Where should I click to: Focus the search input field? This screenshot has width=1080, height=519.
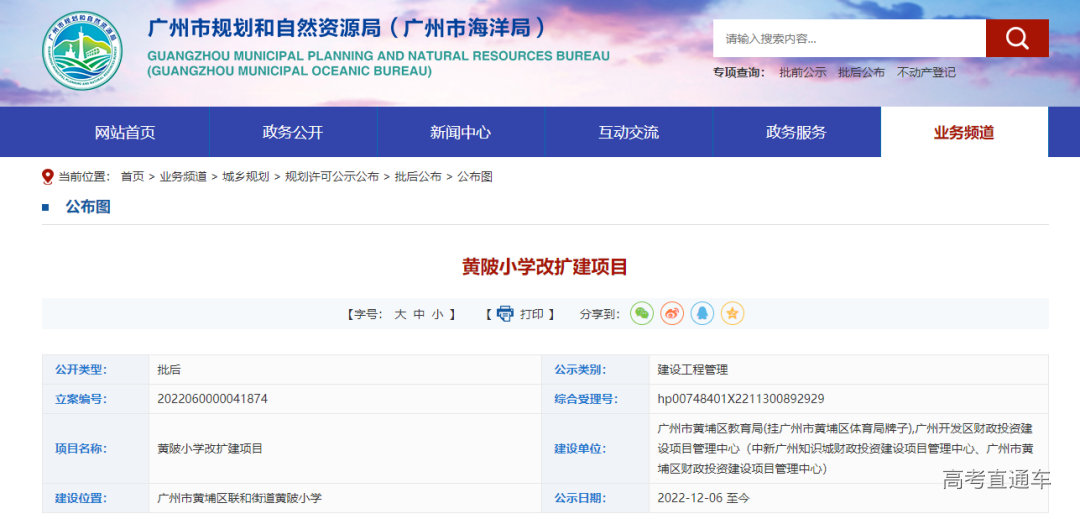point(850,39)
